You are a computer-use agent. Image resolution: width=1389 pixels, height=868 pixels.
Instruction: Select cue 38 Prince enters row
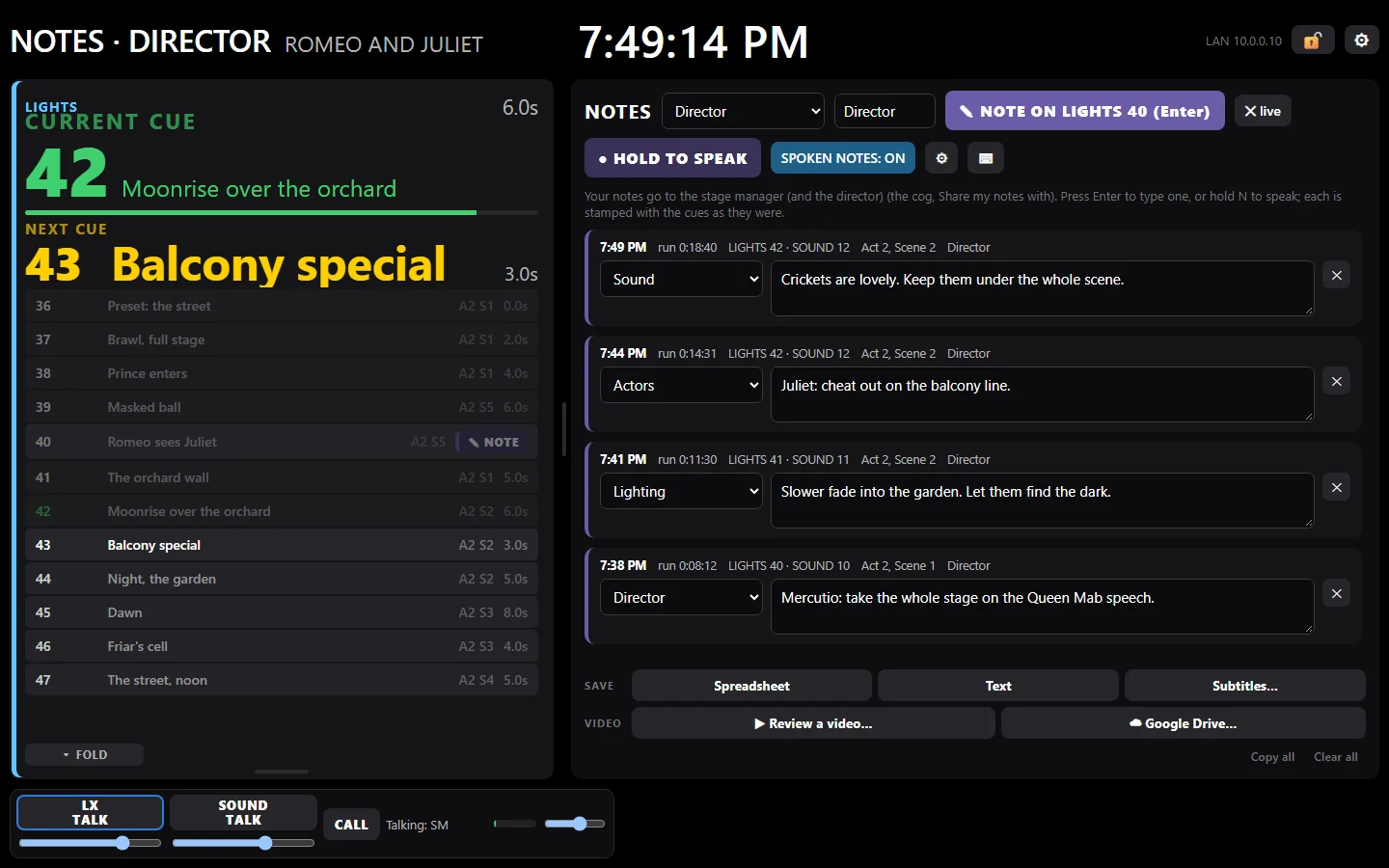tap(281, 373)
